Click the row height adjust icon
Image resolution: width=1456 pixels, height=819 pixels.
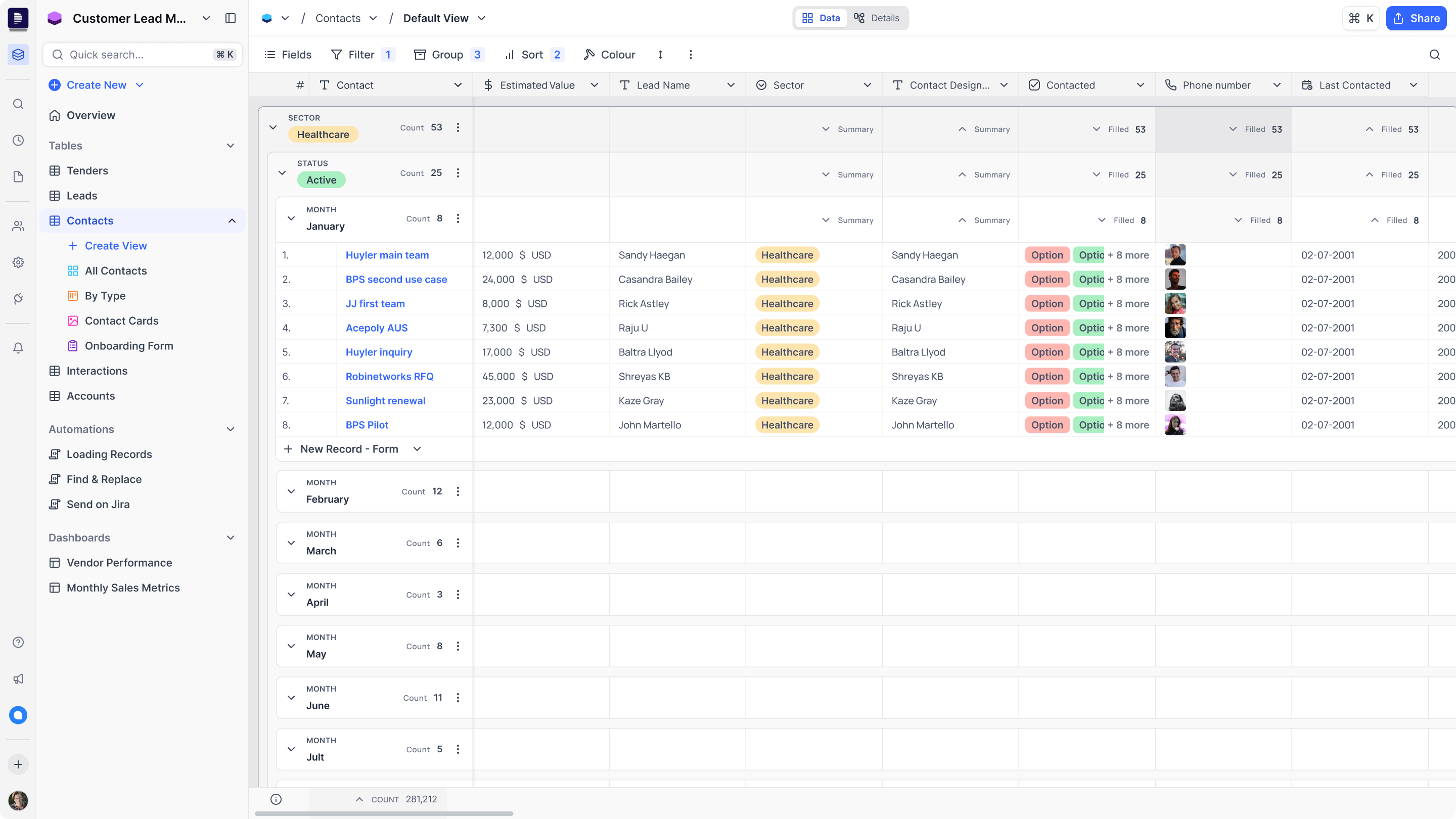660,54
